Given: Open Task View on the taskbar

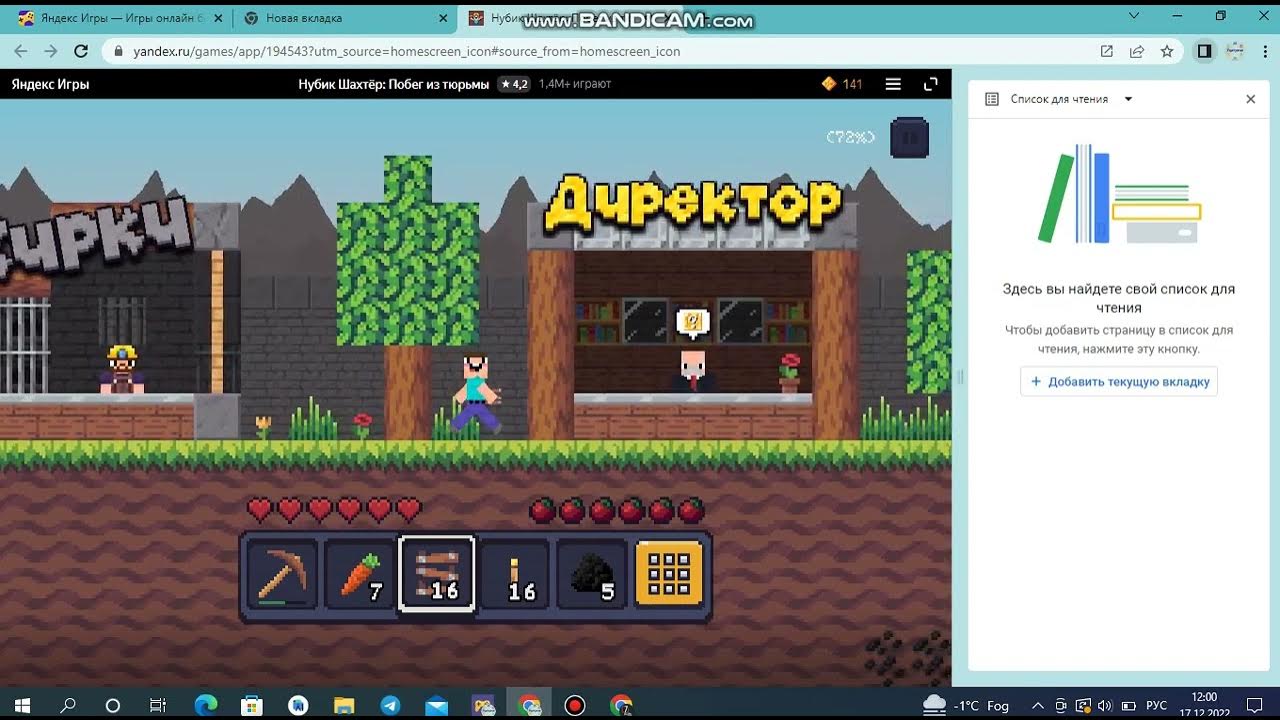Looking at the screenshot, I should point(158,705).
